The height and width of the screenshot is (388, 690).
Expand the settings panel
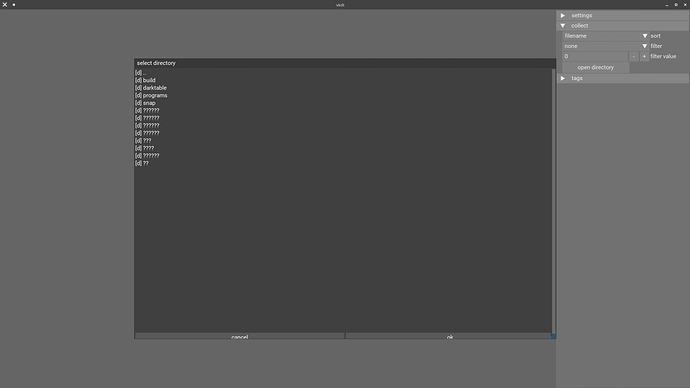coord(623,15)
